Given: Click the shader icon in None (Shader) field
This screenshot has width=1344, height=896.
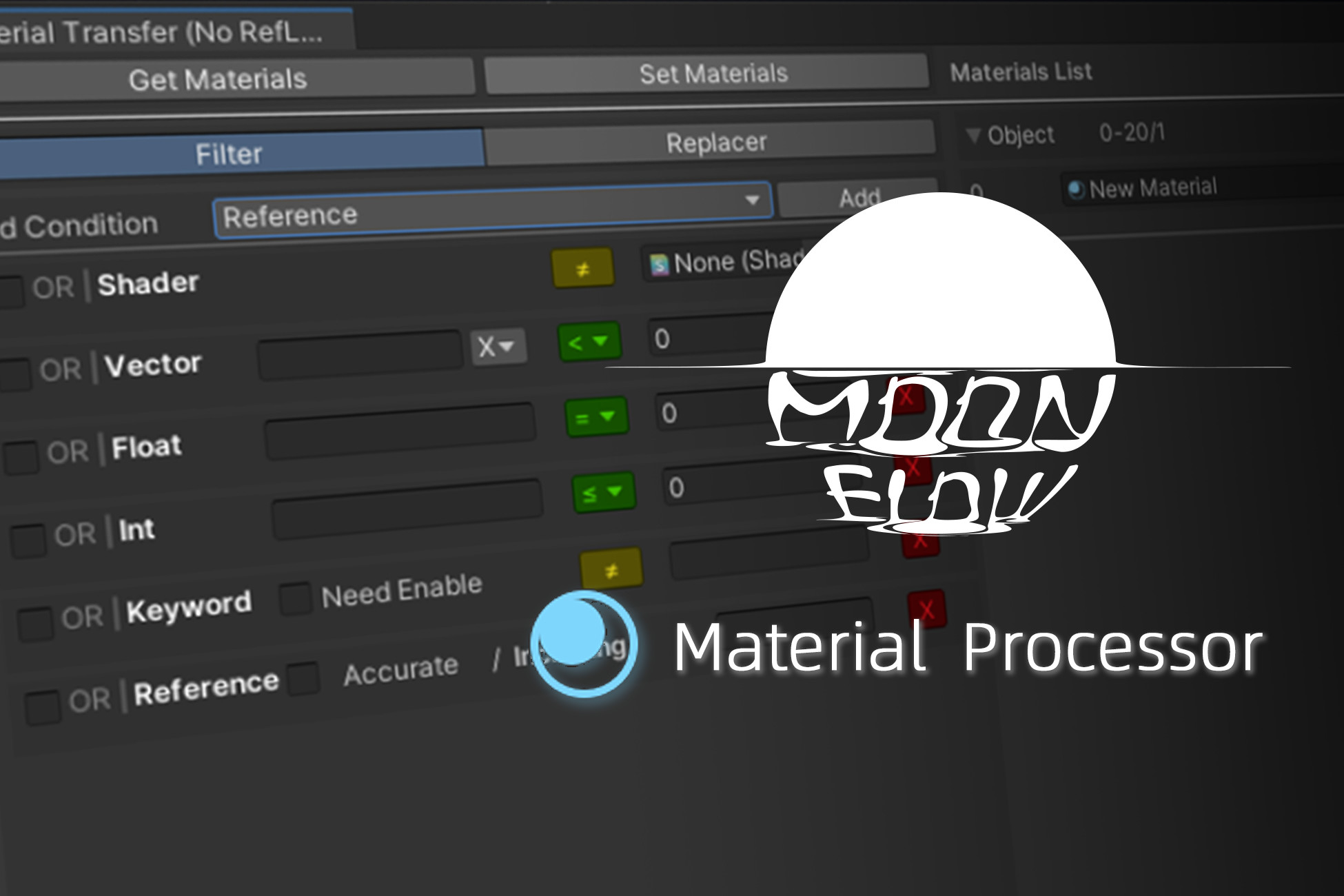Looking at the screenshot, I should coord(660,263).
